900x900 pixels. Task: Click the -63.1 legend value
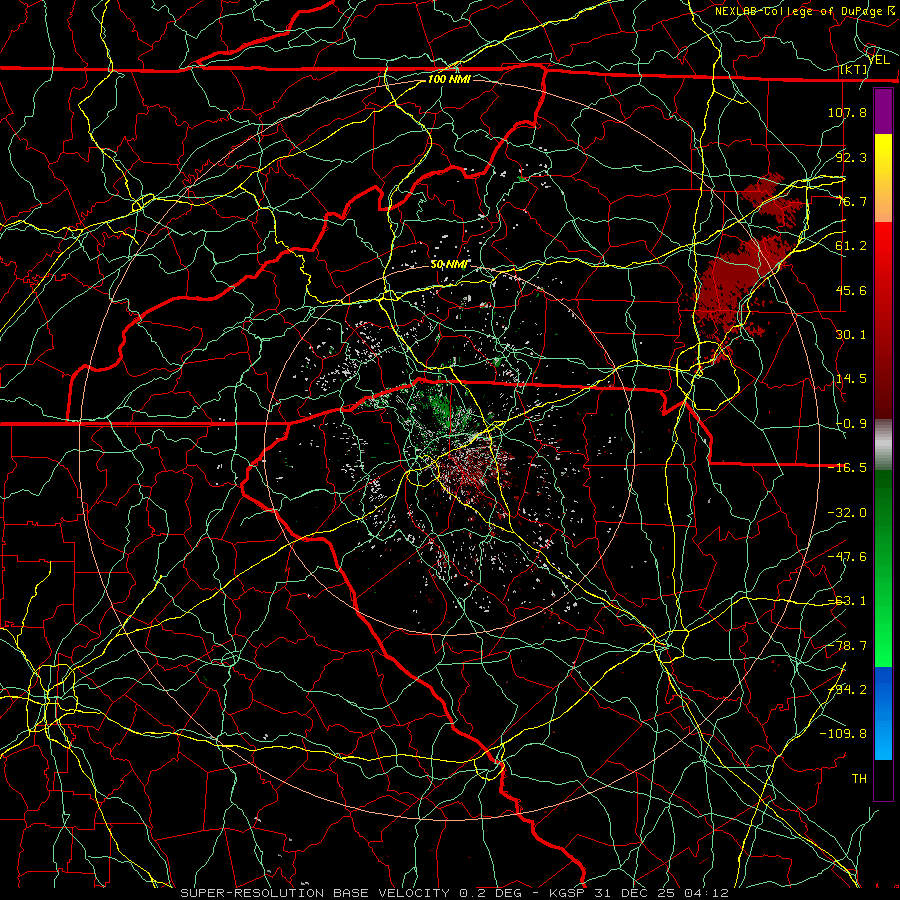coord(847,601)
